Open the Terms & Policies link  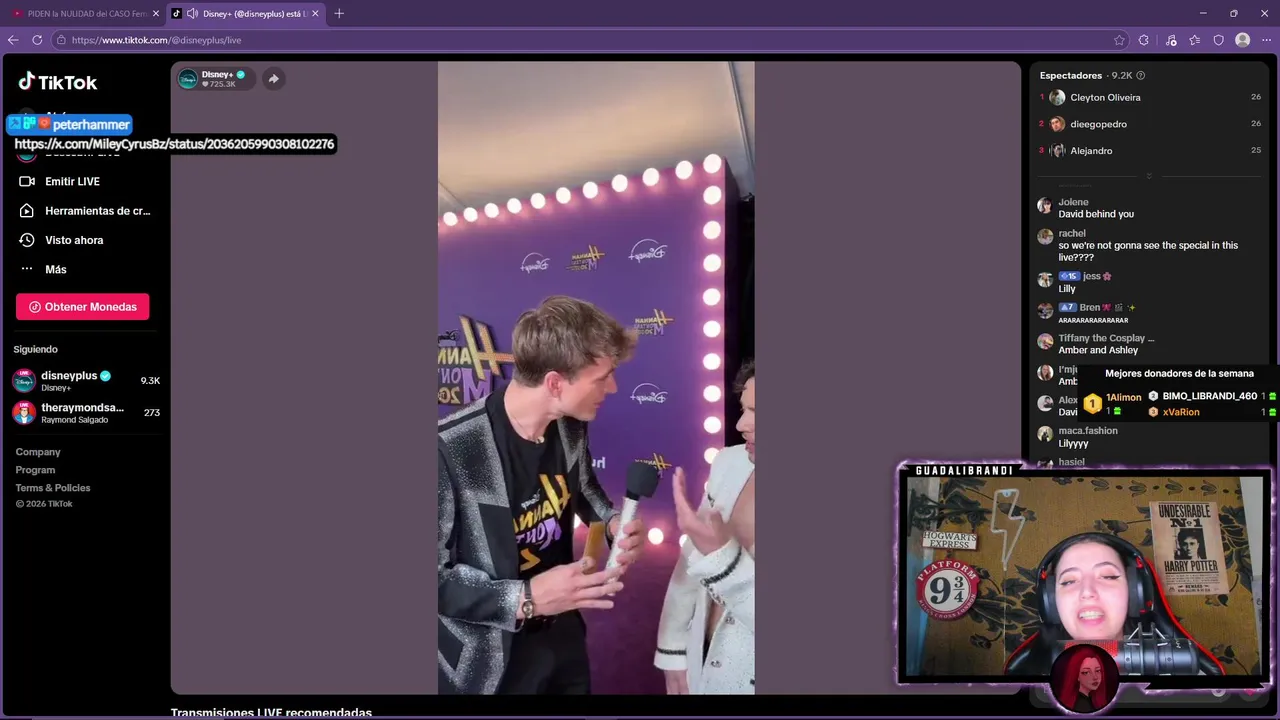point(53,488)
